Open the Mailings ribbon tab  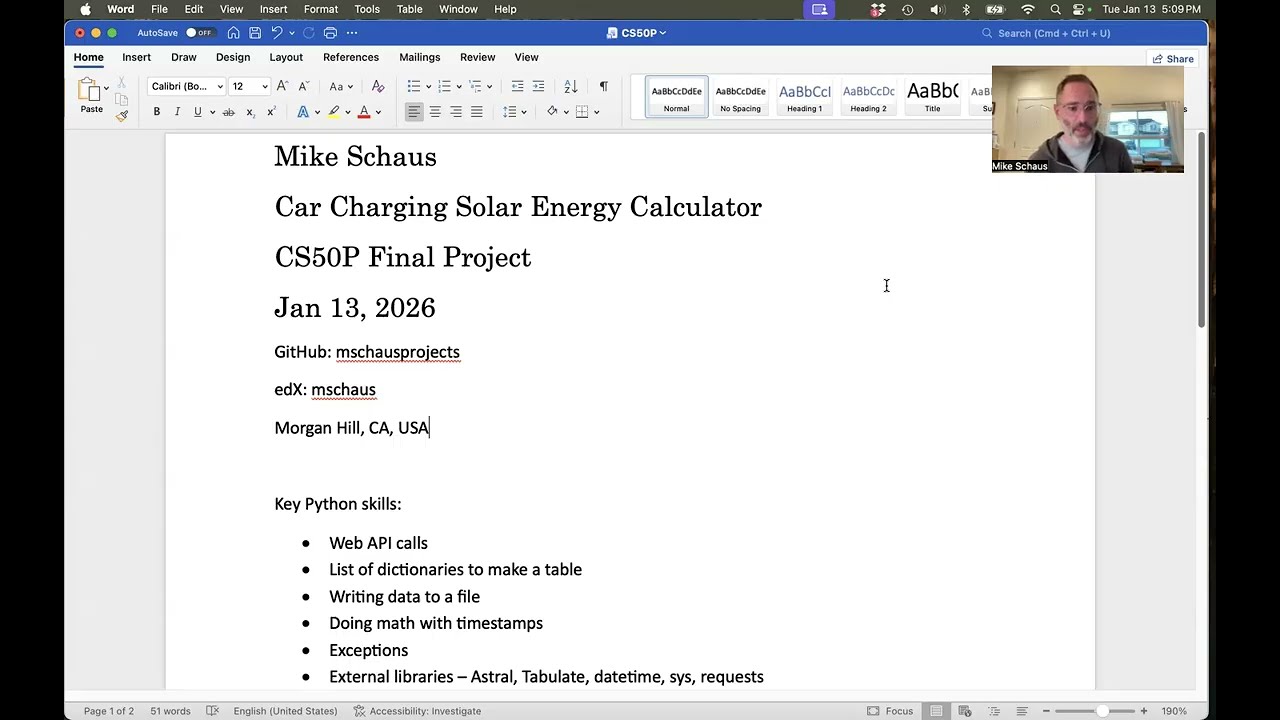point(420,58)
